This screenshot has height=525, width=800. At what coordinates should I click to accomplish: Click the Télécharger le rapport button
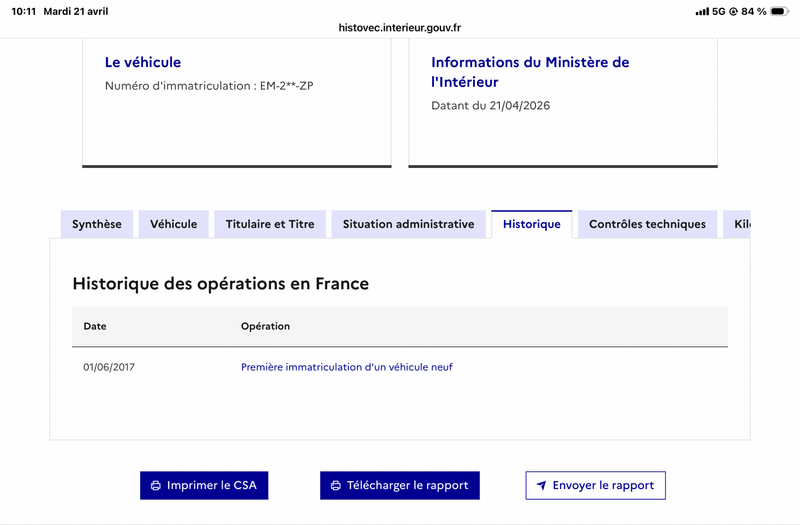tap(400, 485)
